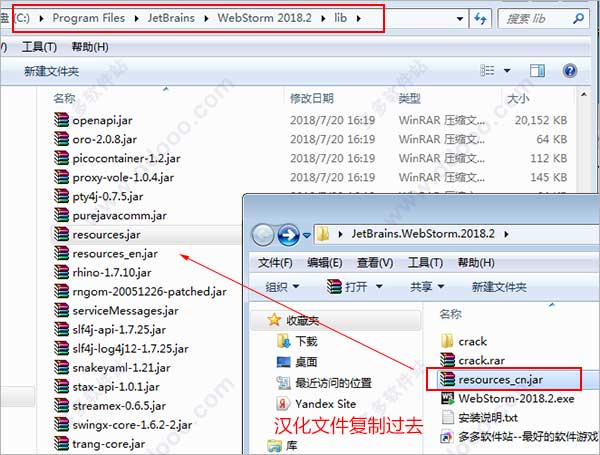This screenshot has height=455, width=600.
Task: Open the 工具(T) menu in front window
Action: 425,263
